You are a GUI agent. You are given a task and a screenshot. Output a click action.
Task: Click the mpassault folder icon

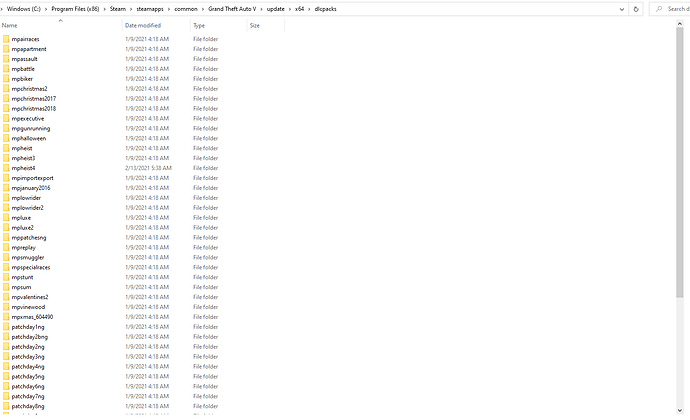coord(6,59)
